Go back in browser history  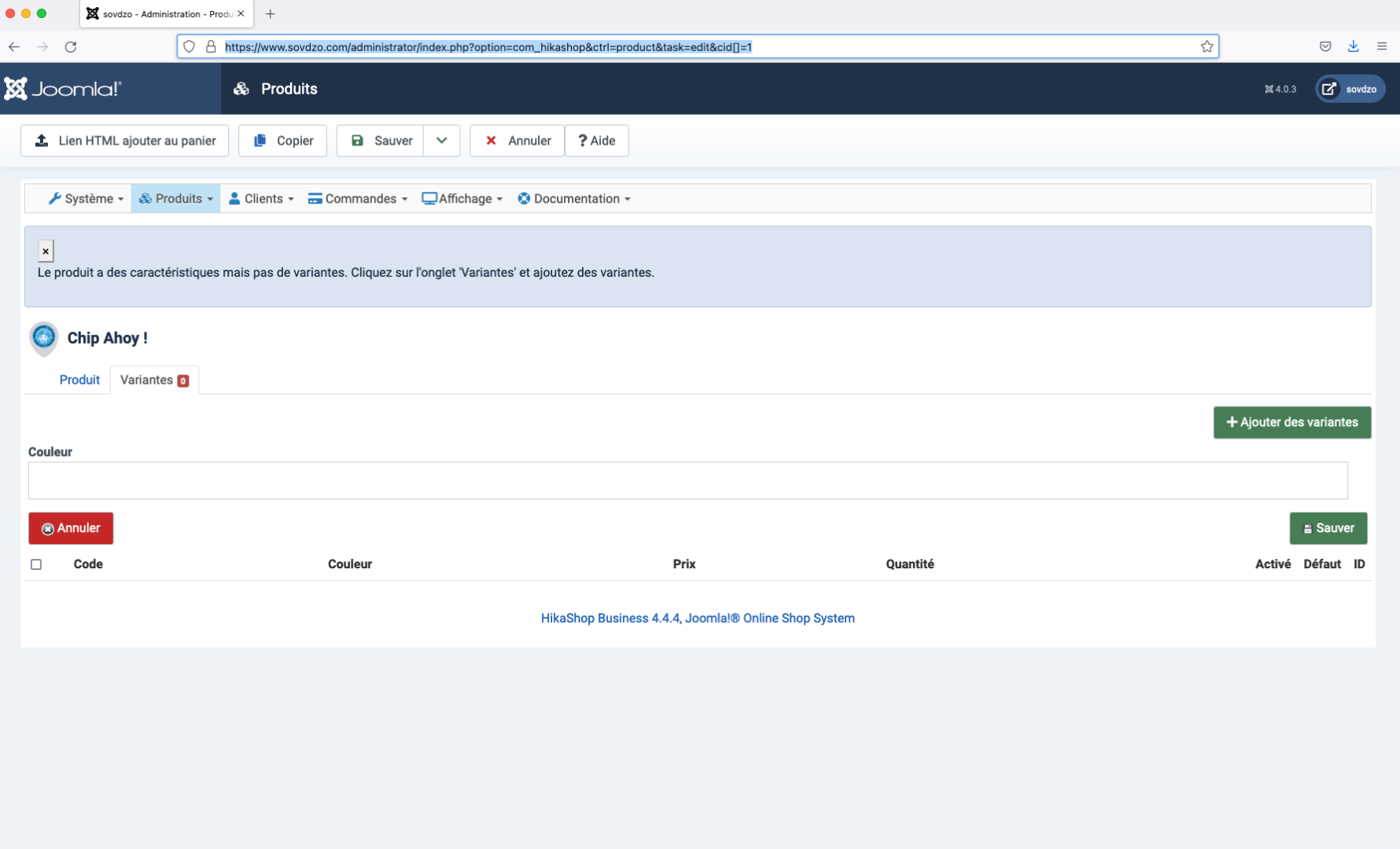click(14, 46)
